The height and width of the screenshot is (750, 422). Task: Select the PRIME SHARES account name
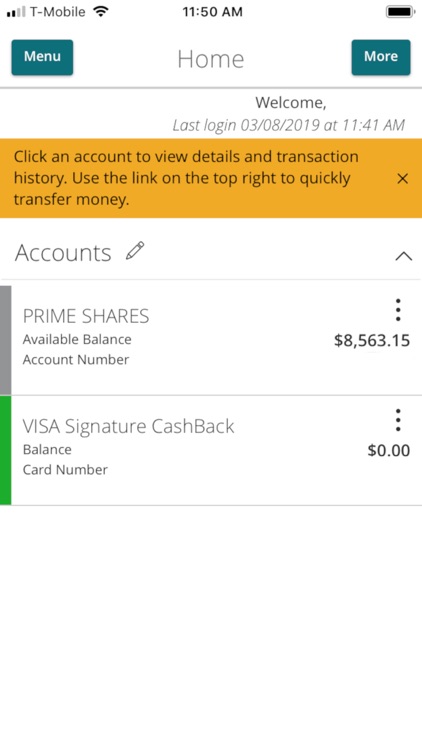86,316
